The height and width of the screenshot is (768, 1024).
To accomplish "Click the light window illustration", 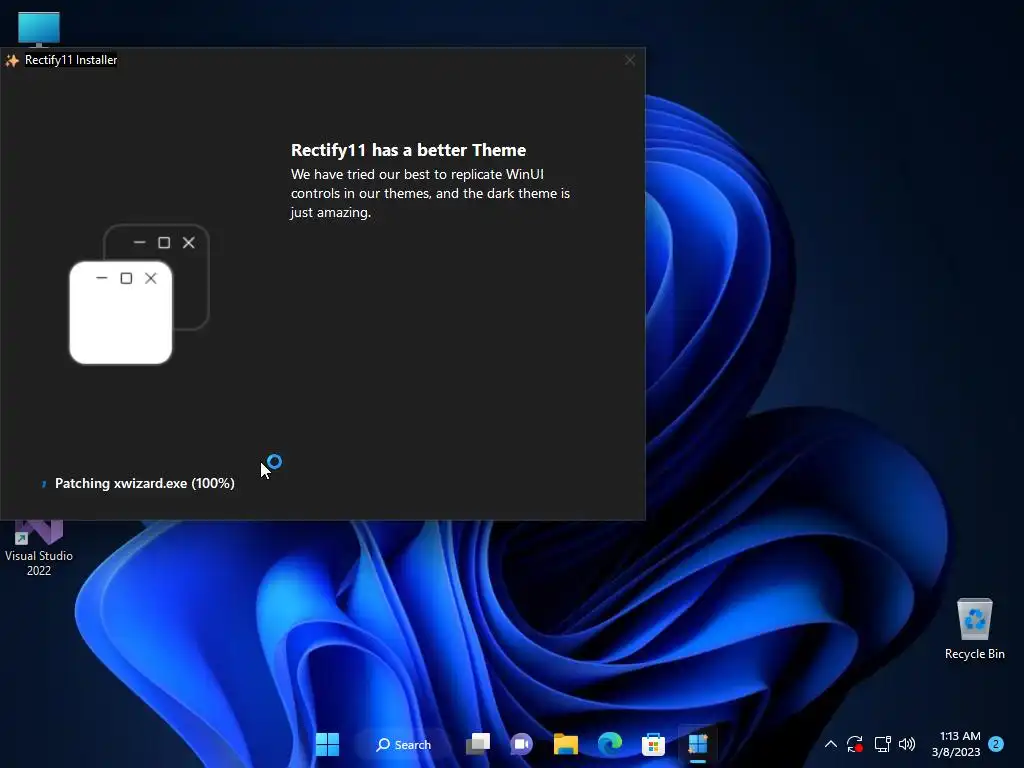I will (x=121, y=312).
